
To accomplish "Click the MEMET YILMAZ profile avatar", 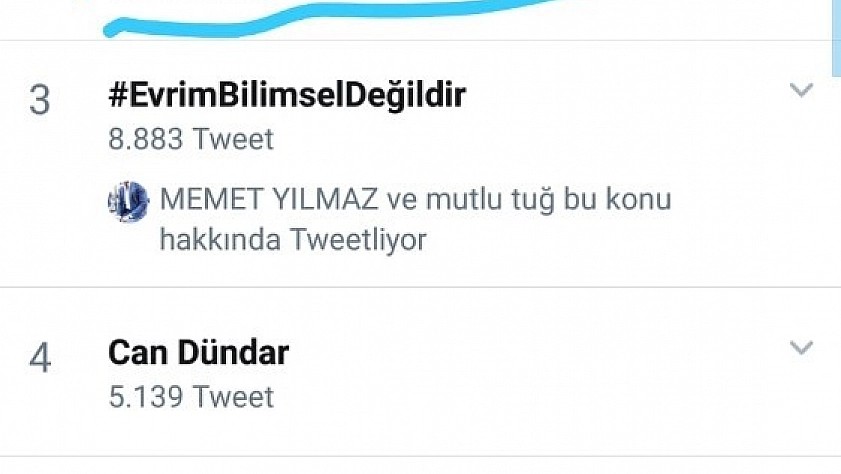I will (129, 202).
